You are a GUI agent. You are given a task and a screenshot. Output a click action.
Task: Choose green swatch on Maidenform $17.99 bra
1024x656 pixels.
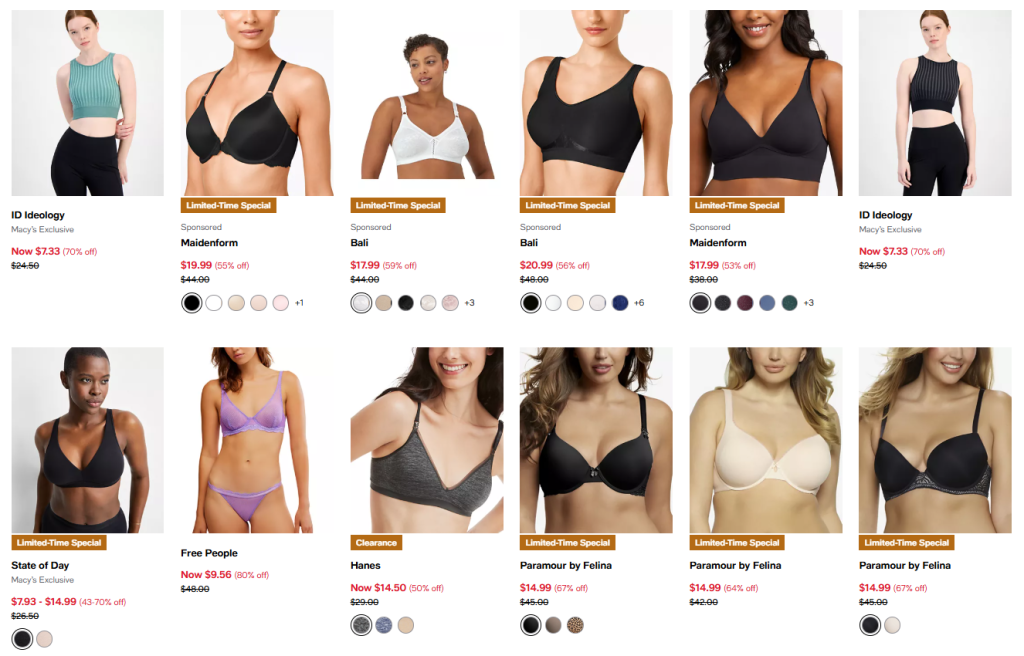(x=790, y=303)
